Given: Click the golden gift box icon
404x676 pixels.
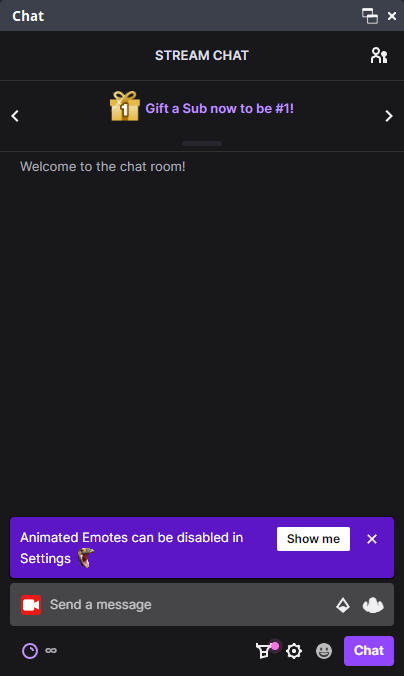Looking at the screenshot, I should (x=125, y=106).
